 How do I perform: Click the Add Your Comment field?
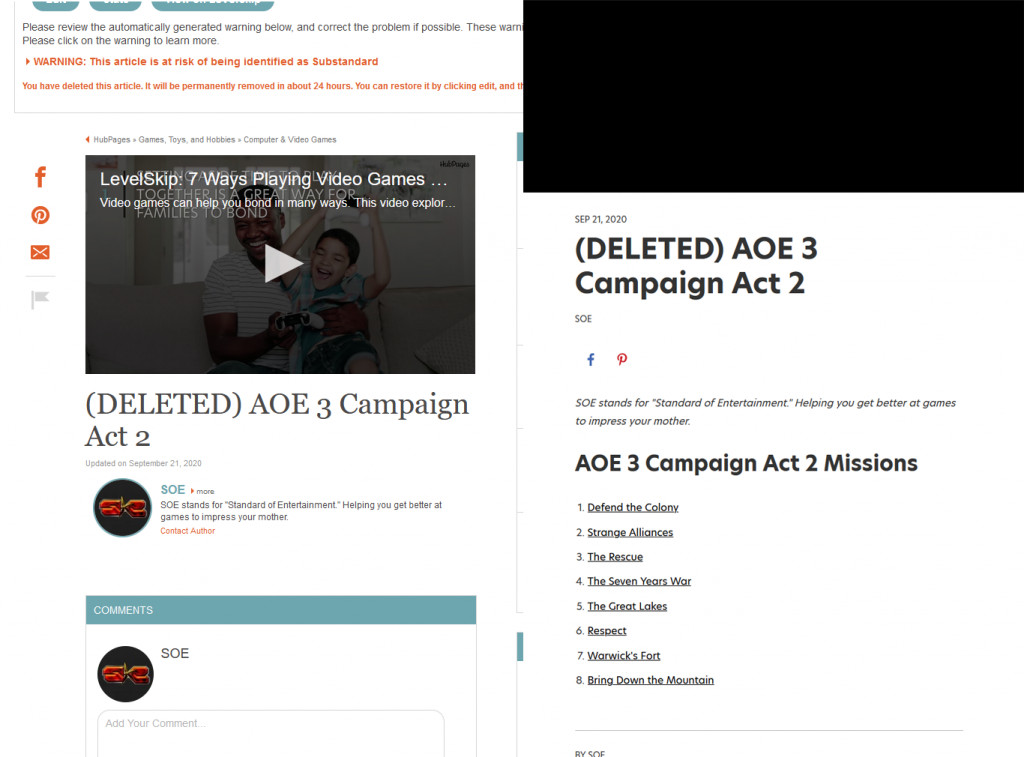pyautogui.click(x=271, y=733)
